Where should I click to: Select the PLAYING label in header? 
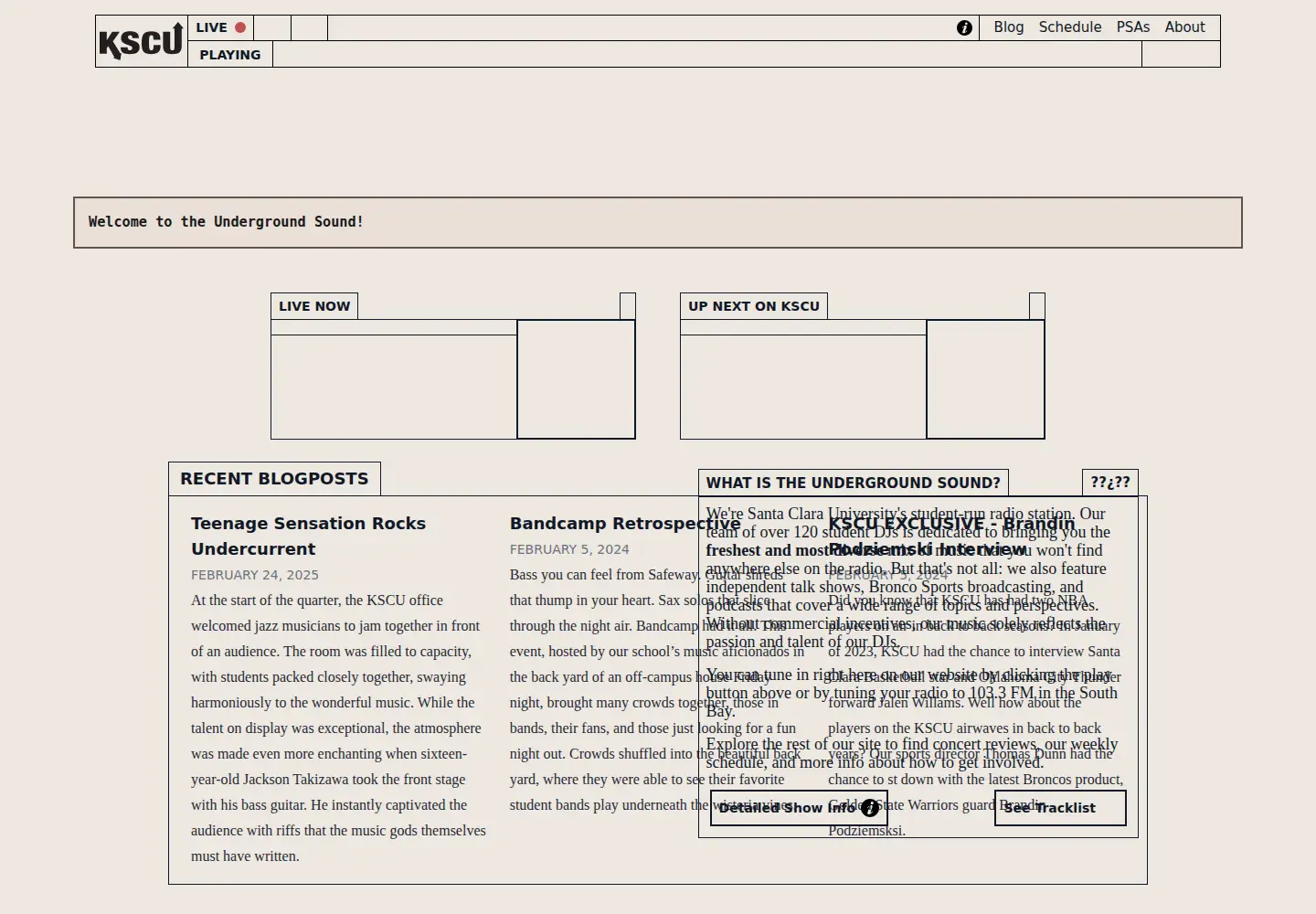coord(230,55)
